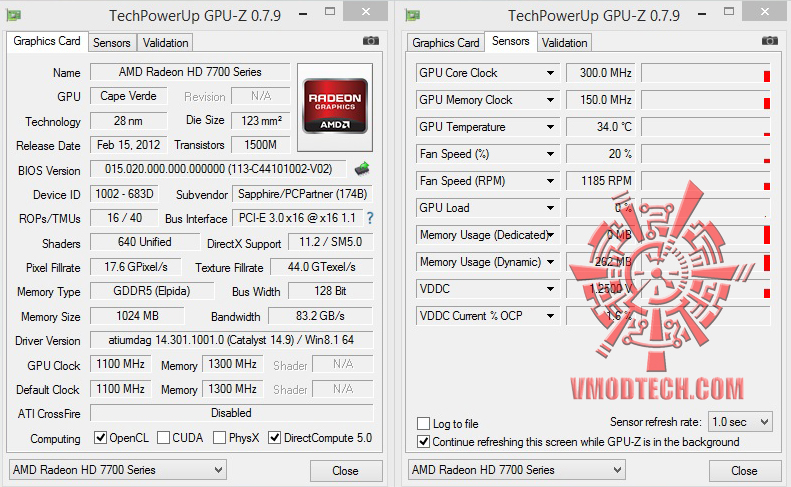This screenshot has height=487, width=791.
Task: Click Die Size value 123 mm²
Action: coord(261,121)
